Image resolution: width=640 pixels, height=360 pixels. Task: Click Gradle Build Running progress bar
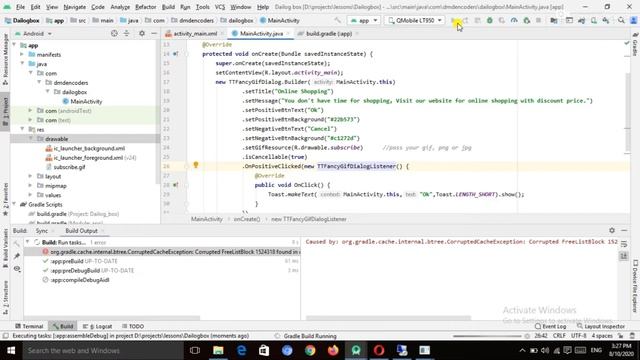point(487,336)
